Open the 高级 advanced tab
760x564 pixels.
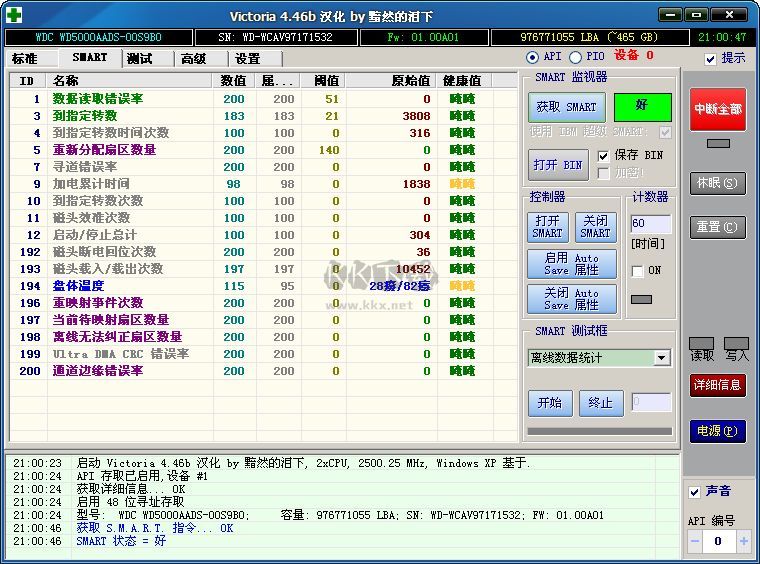point(193,59)
